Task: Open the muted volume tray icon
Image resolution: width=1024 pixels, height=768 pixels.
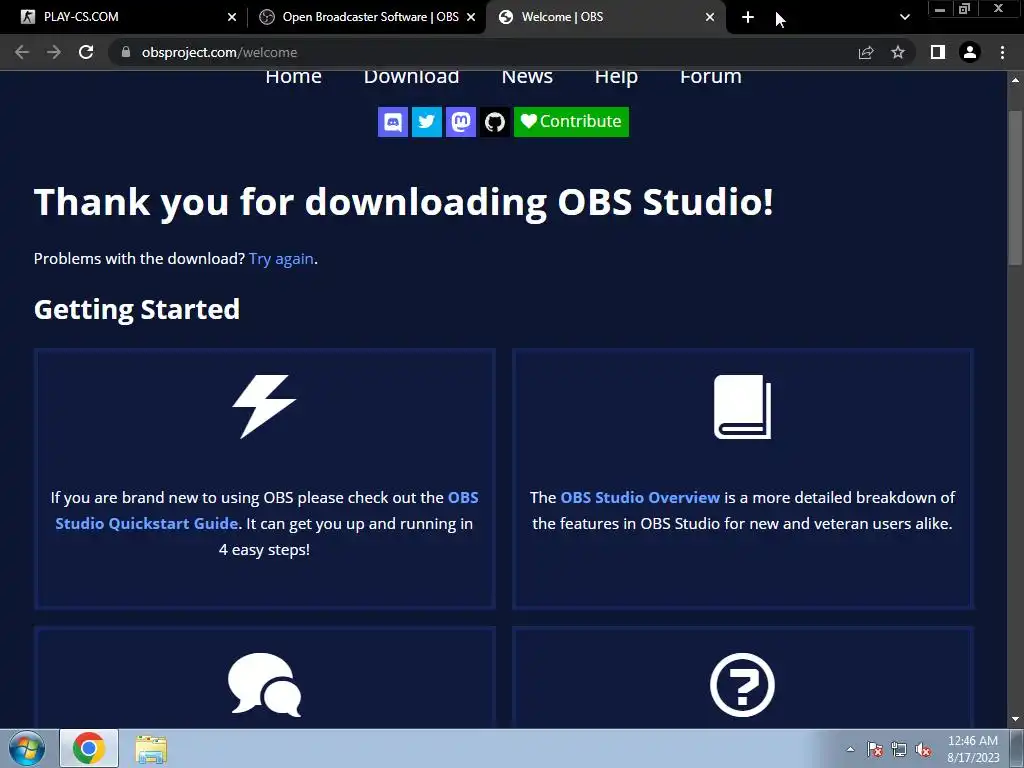Action: 923,750
